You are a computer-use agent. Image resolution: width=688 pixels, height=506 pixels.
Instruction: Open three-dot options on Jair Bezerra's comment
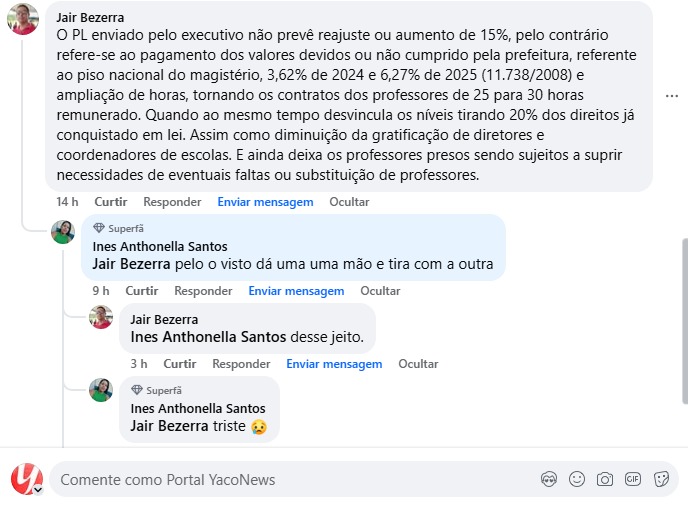click(x=672, y=96)
